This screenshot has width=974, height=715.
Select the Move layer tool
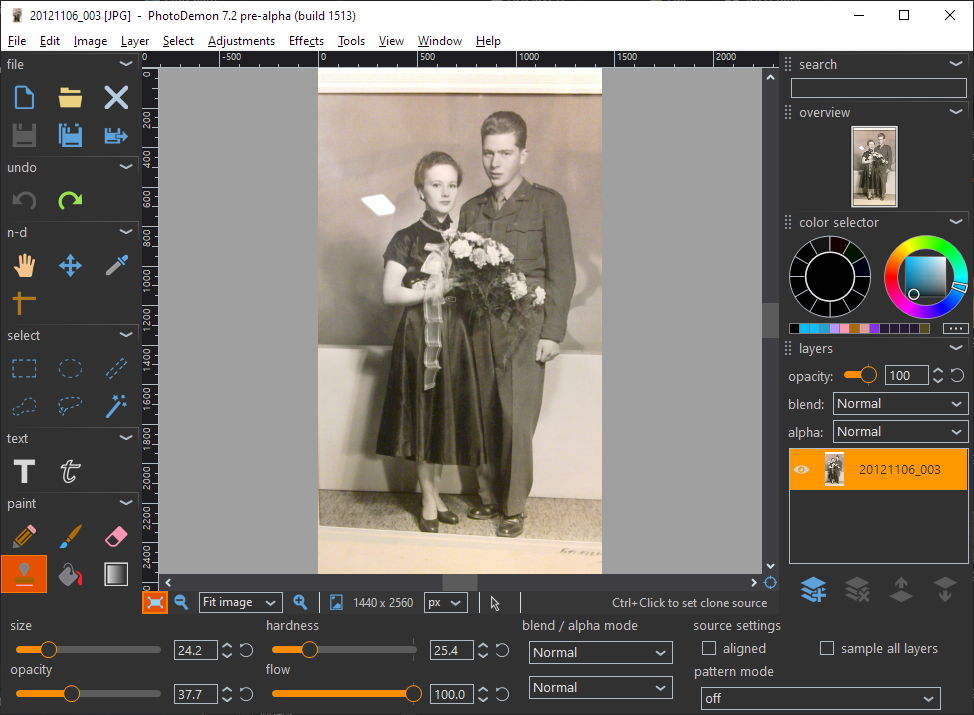70,265
